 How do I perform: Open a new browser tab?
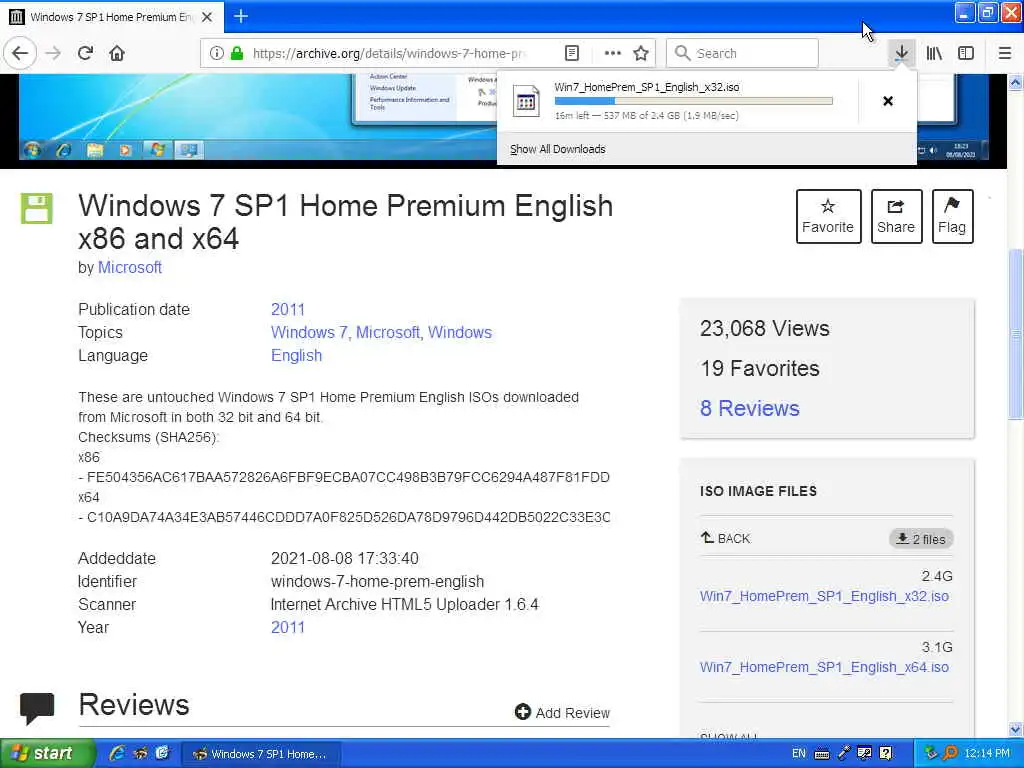tap(241, 16)
